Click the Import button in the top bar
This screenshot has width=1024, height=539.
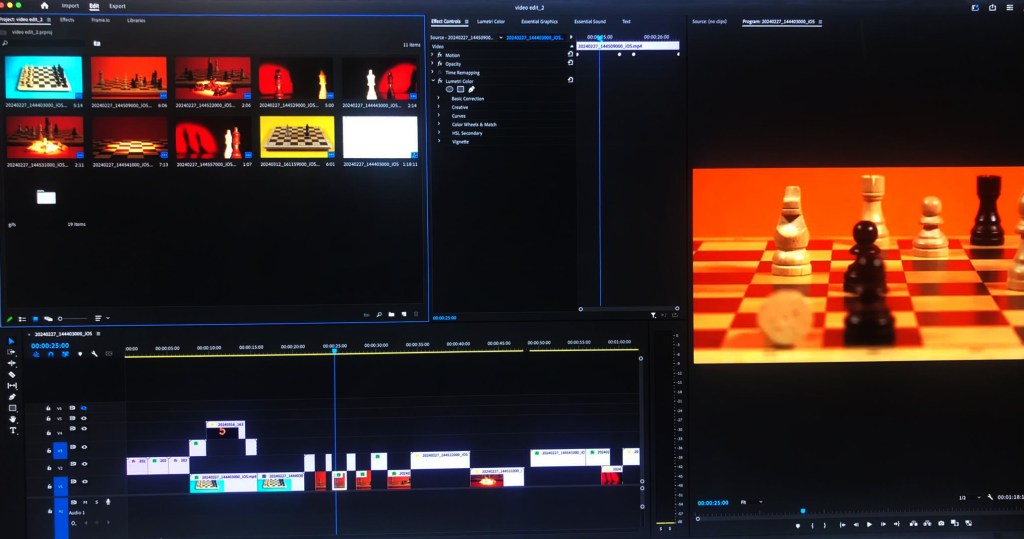70,6
